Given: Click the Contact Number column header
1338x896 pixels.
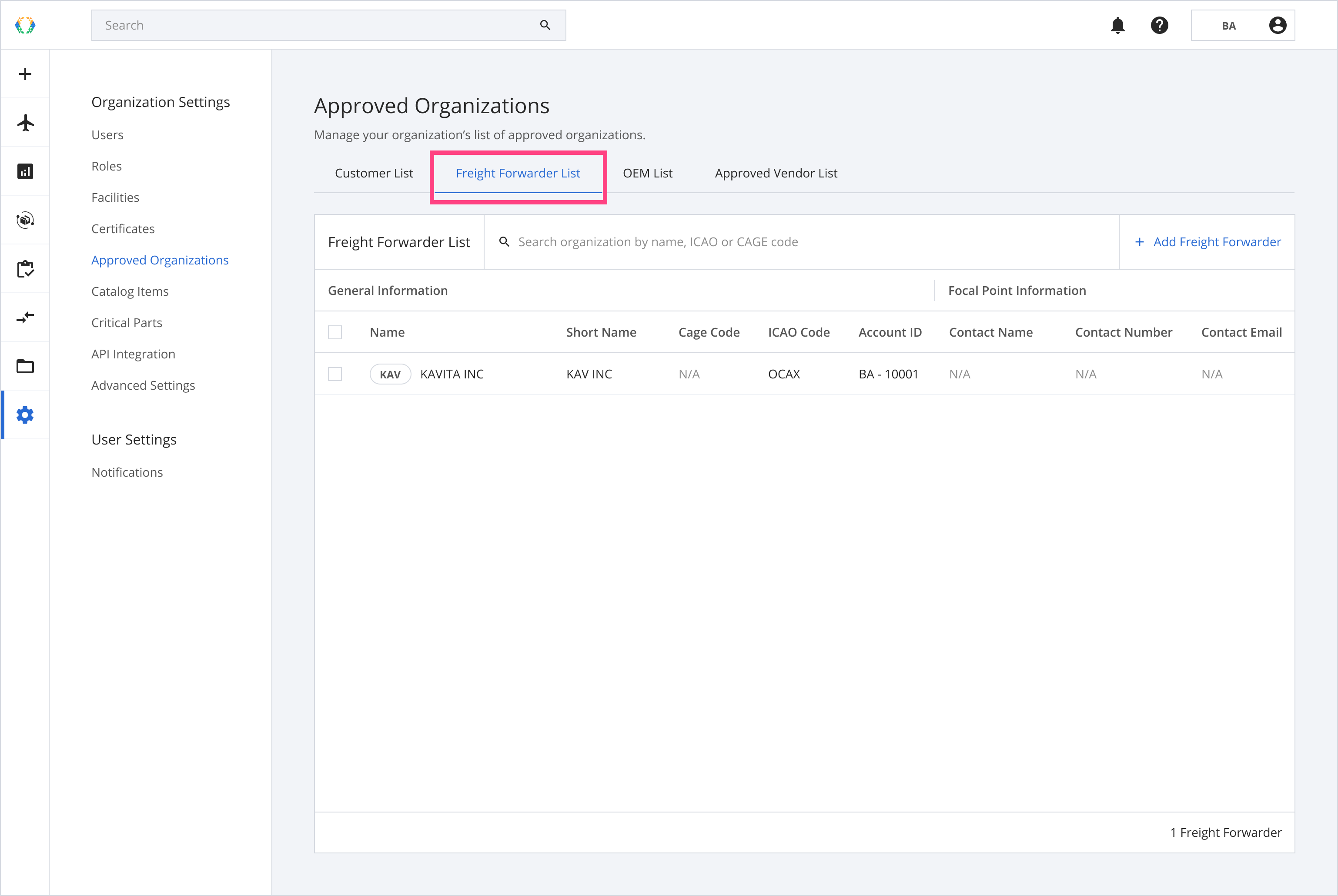Looking at the screenshot, I should (x=1123, y=332).
